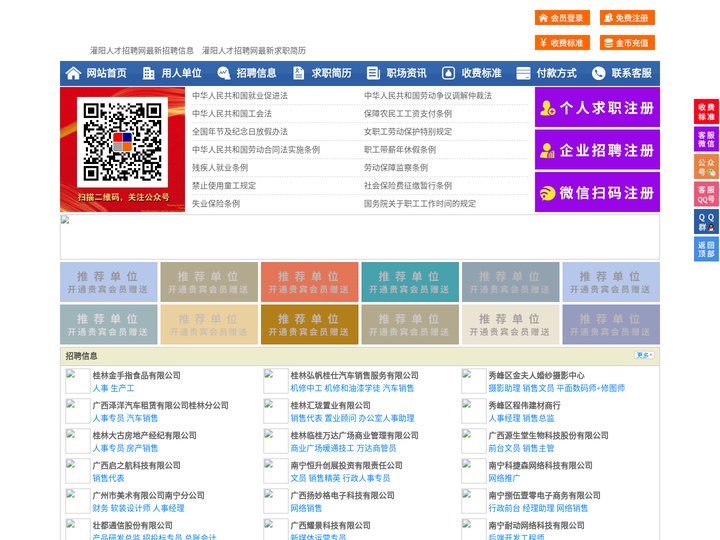Click the 软装设计师 job link
The width and height of the screenshot is (720, 540).
tap(130, 508)
